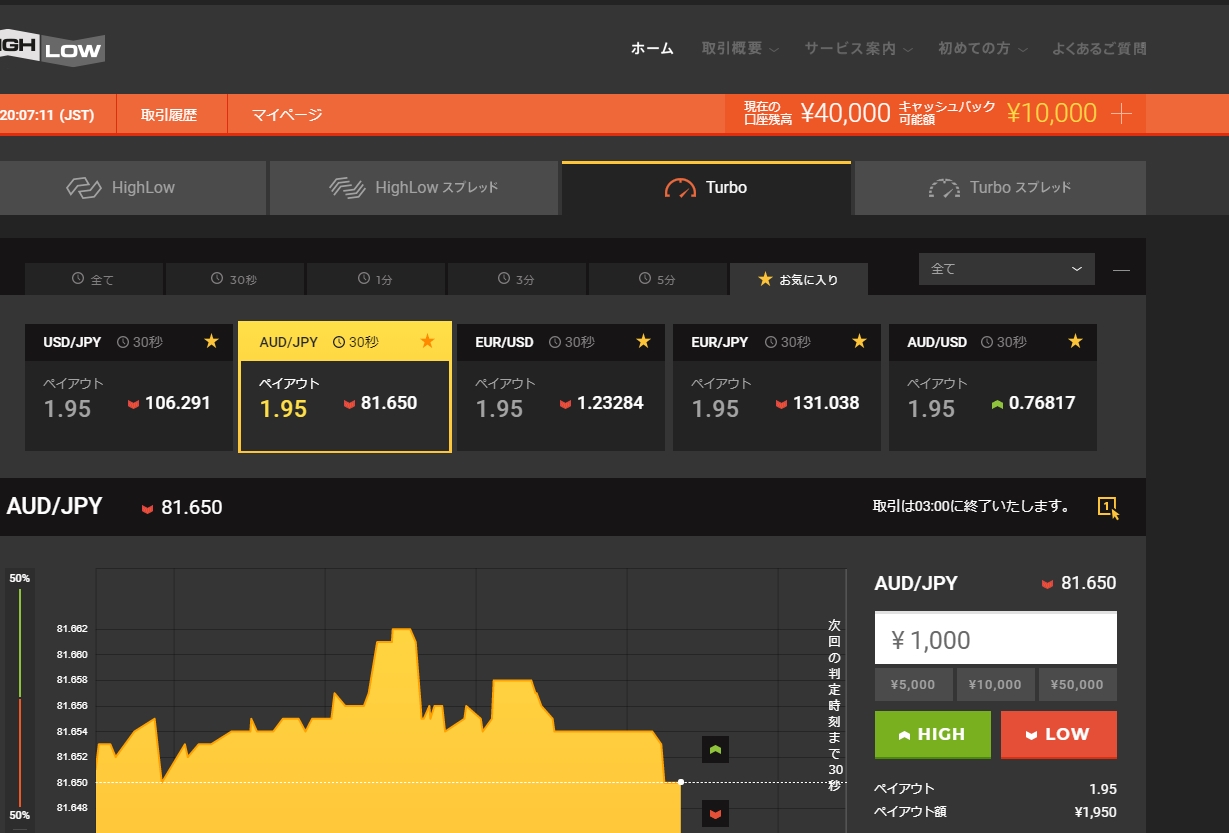
Task: Set amount with ¥50,000 button
Action: pyautogui.click(x=1077, y=685)
